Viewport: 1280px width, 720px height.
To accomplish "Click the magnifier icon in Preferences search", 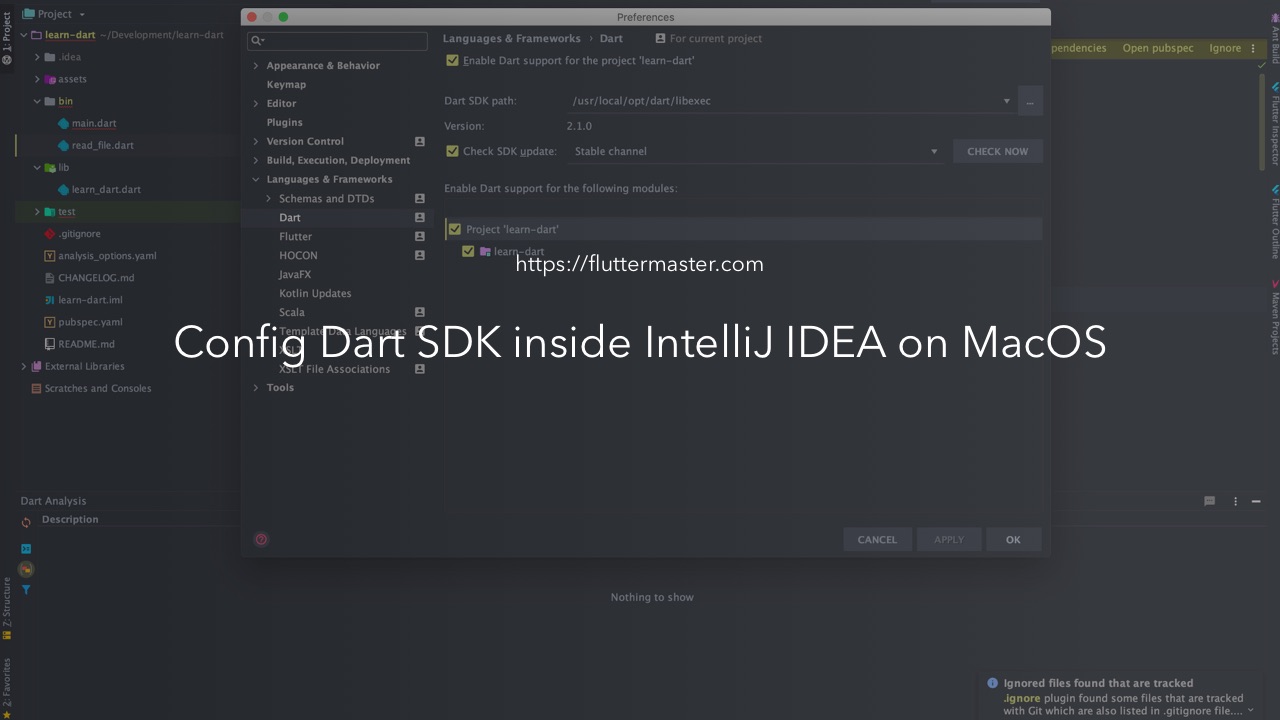I will [x=257, y=40].
